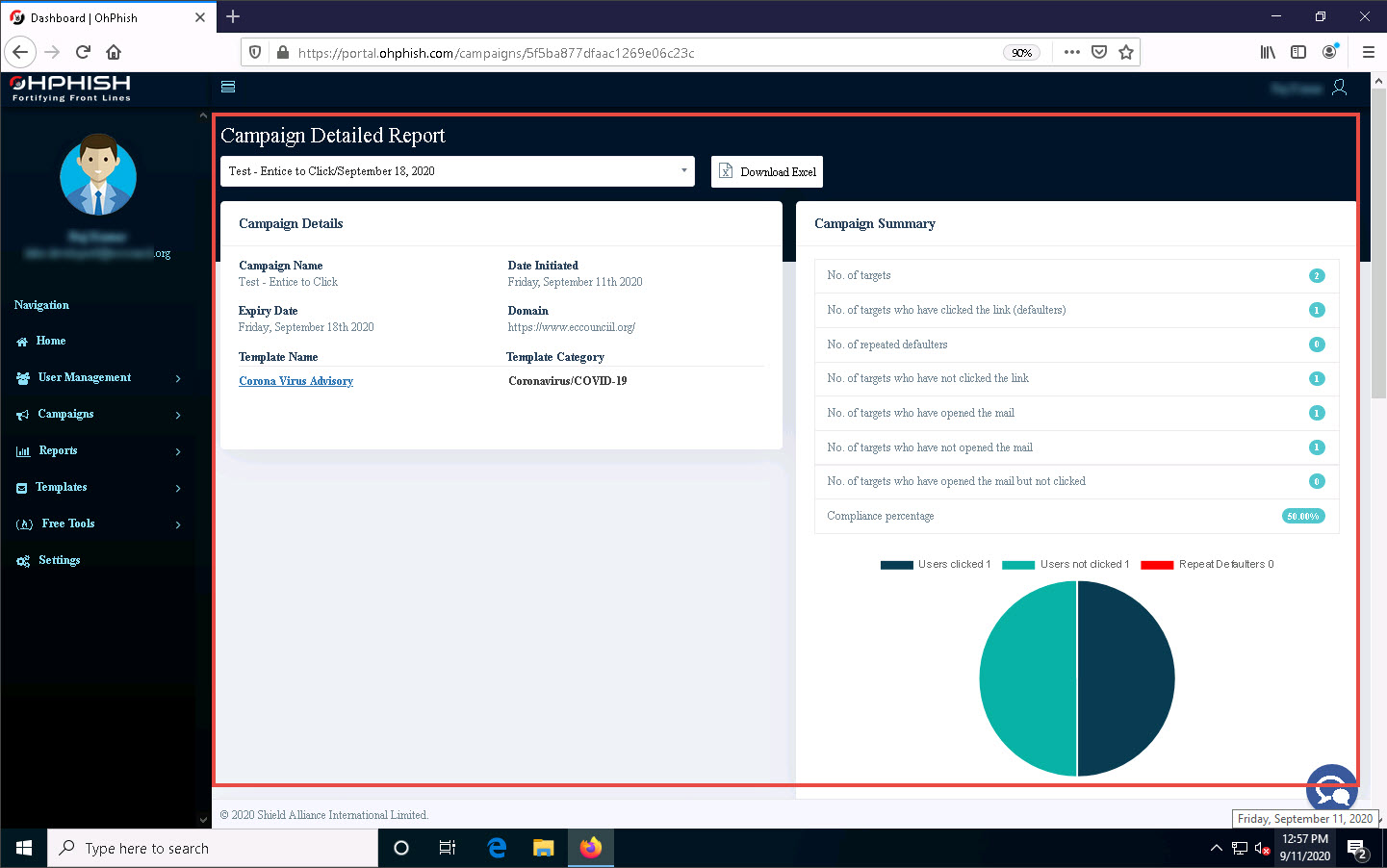
Task: Open Templates menu item
Action: (x=62, y=487)
